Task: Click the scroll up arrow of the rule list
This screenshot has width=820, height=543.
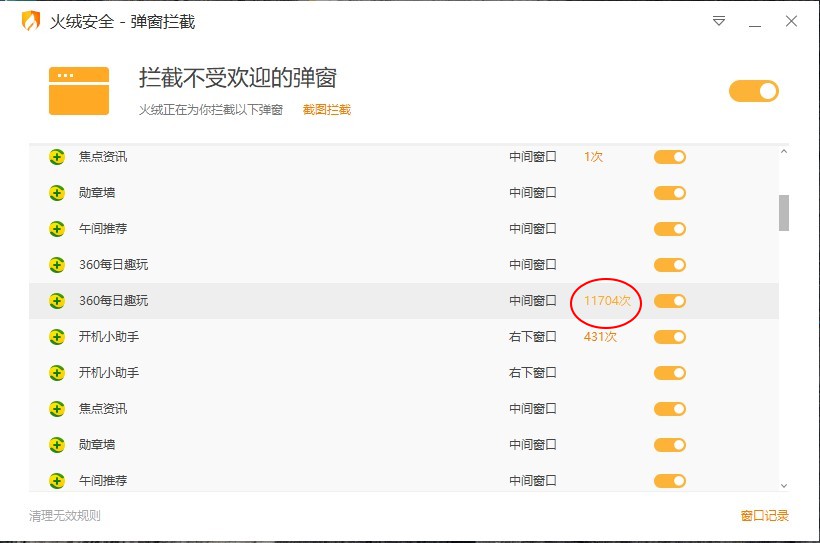Action: [783, 152]
